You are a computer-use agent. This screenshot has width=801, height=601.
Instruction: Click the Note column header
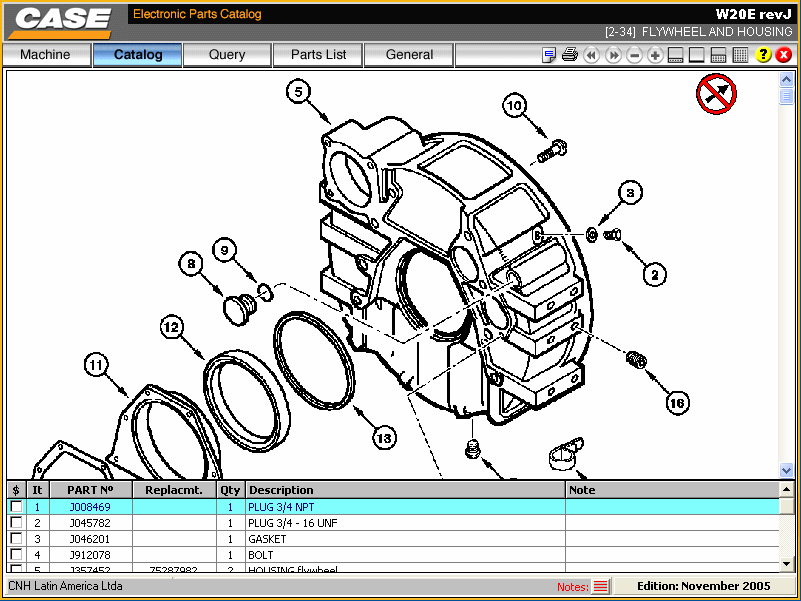click(x=673, y=490)
